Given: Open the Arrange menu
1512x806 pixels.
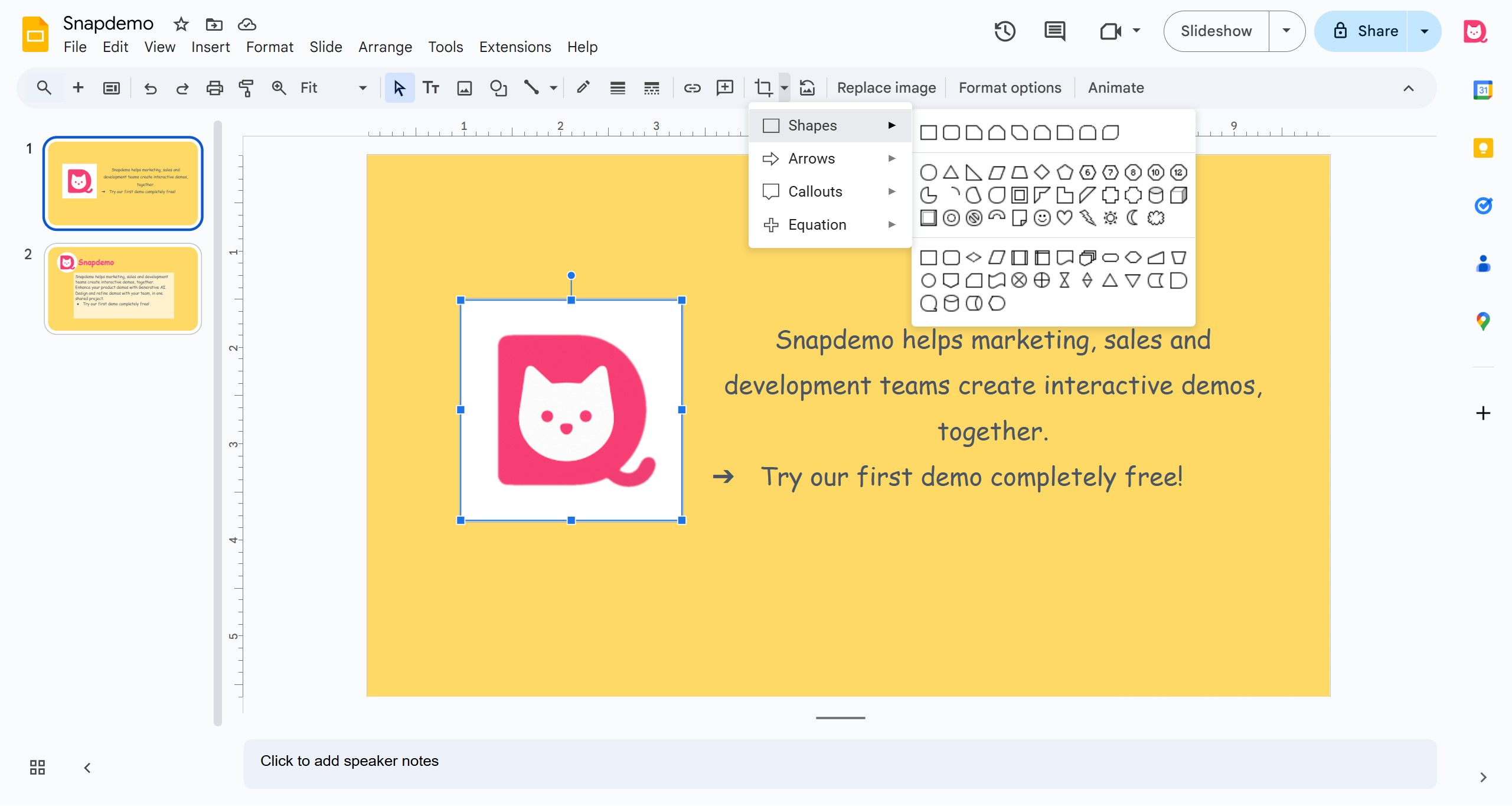Looking at the screenshot, I should pyautogui.click(x=385, y=47).
